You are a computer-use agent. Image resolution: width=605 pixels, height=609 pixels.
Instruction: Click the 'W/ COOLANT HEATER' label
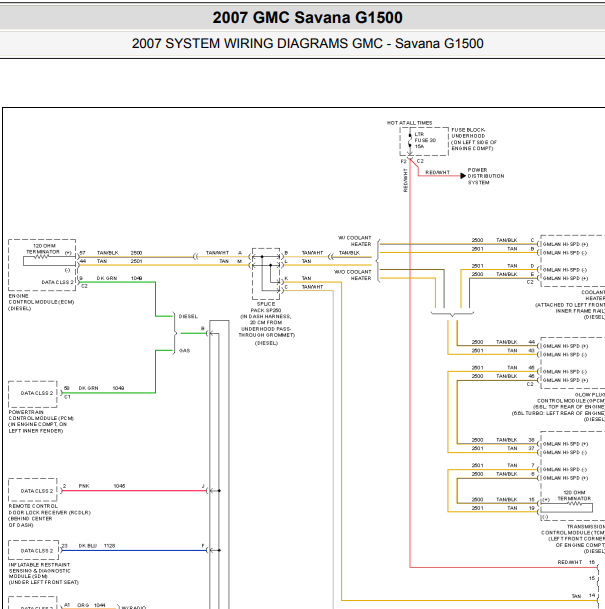click(355, 241)
